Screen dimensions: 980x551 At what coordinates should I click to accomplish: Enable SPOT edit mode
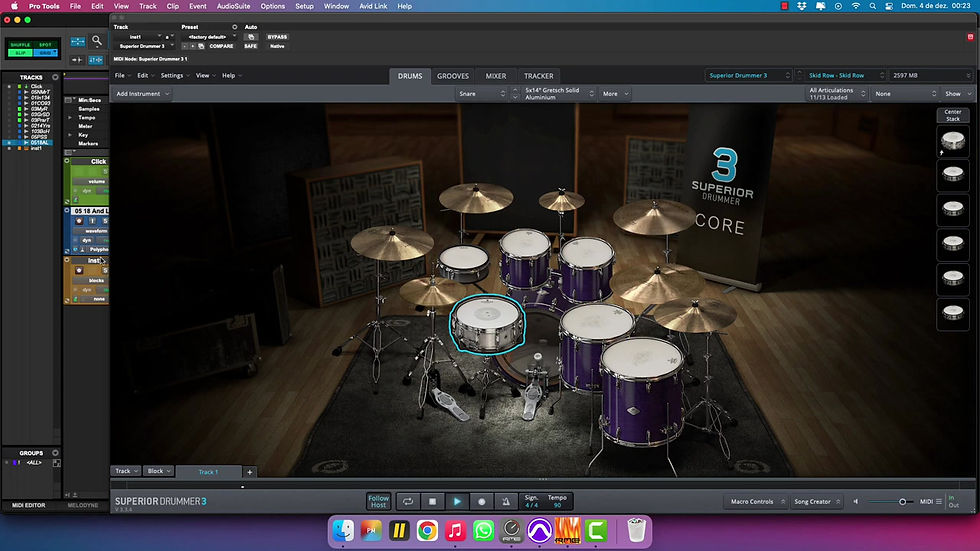45,45
